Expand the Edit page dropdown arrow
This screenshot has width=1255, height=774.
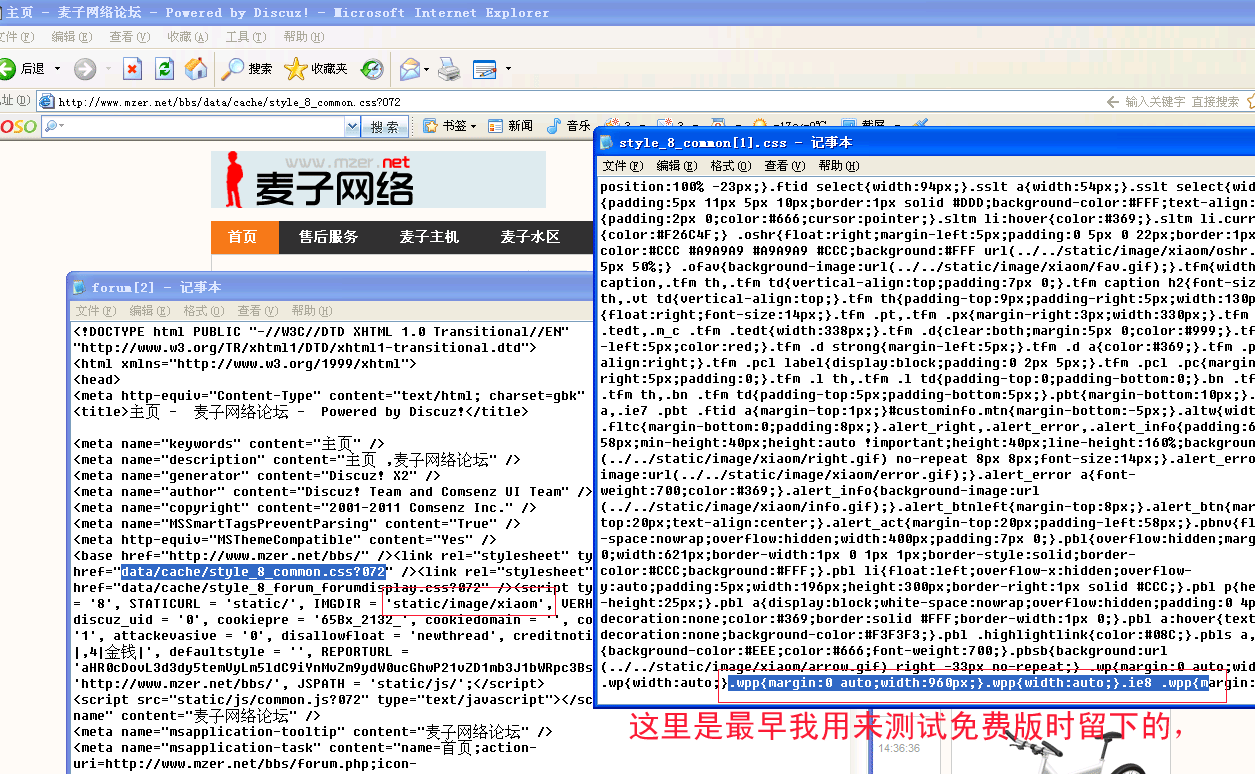coord(508,69)
